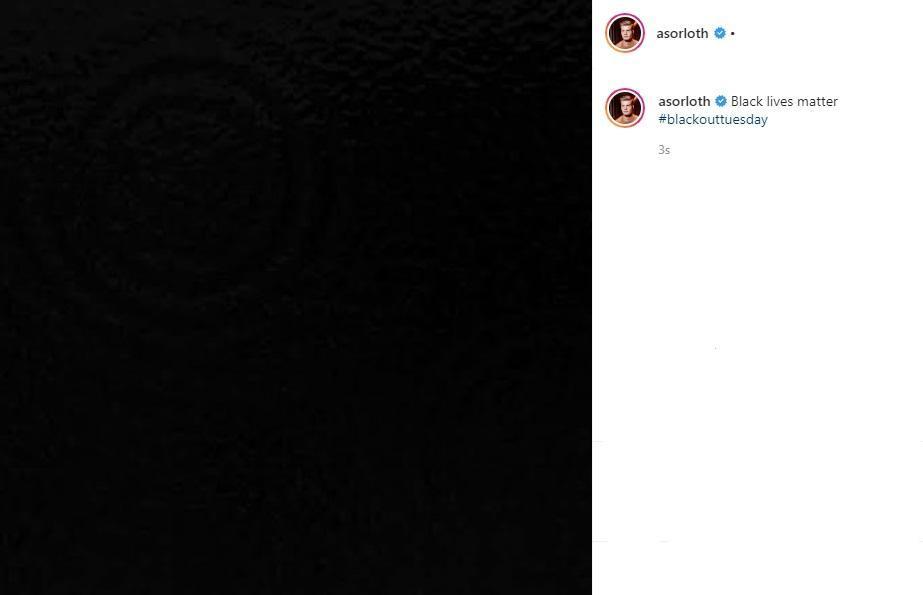This screenshot has width=923, height=595.
Task: Click the 3s timestamp under the caption
Action: pos(664,150)
